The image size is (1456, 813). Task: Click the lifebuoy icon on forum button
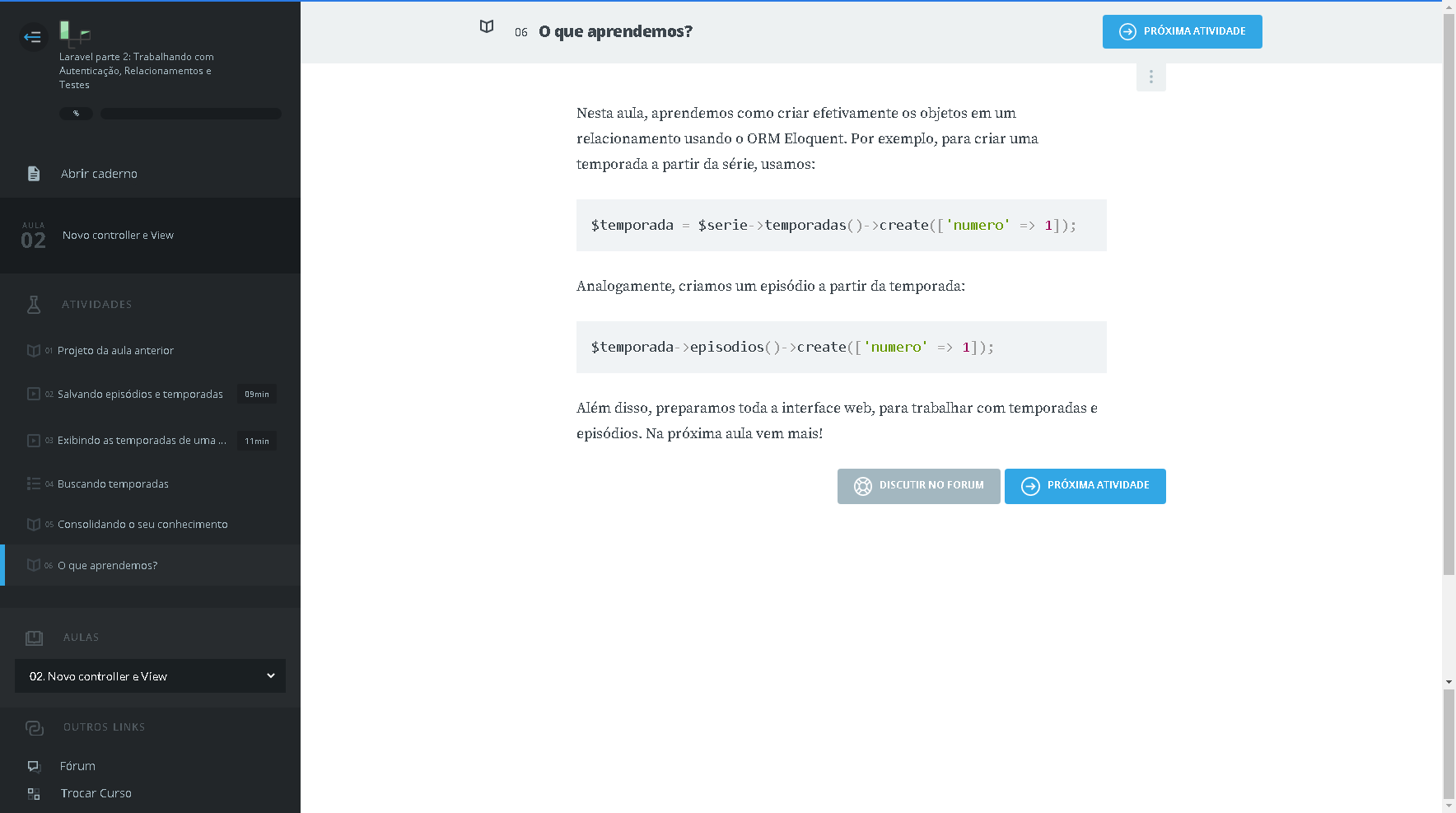click(x=862, y=486)
